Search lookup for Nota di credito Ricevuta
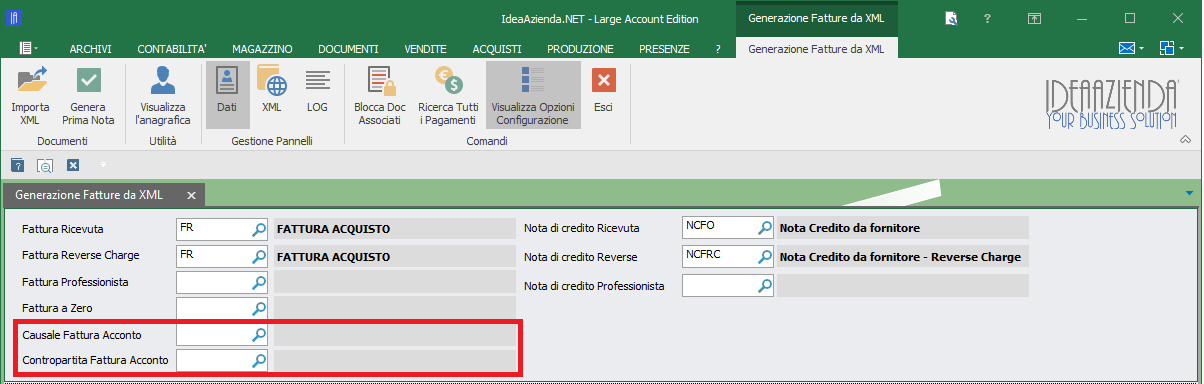 (x=764, y=227)
